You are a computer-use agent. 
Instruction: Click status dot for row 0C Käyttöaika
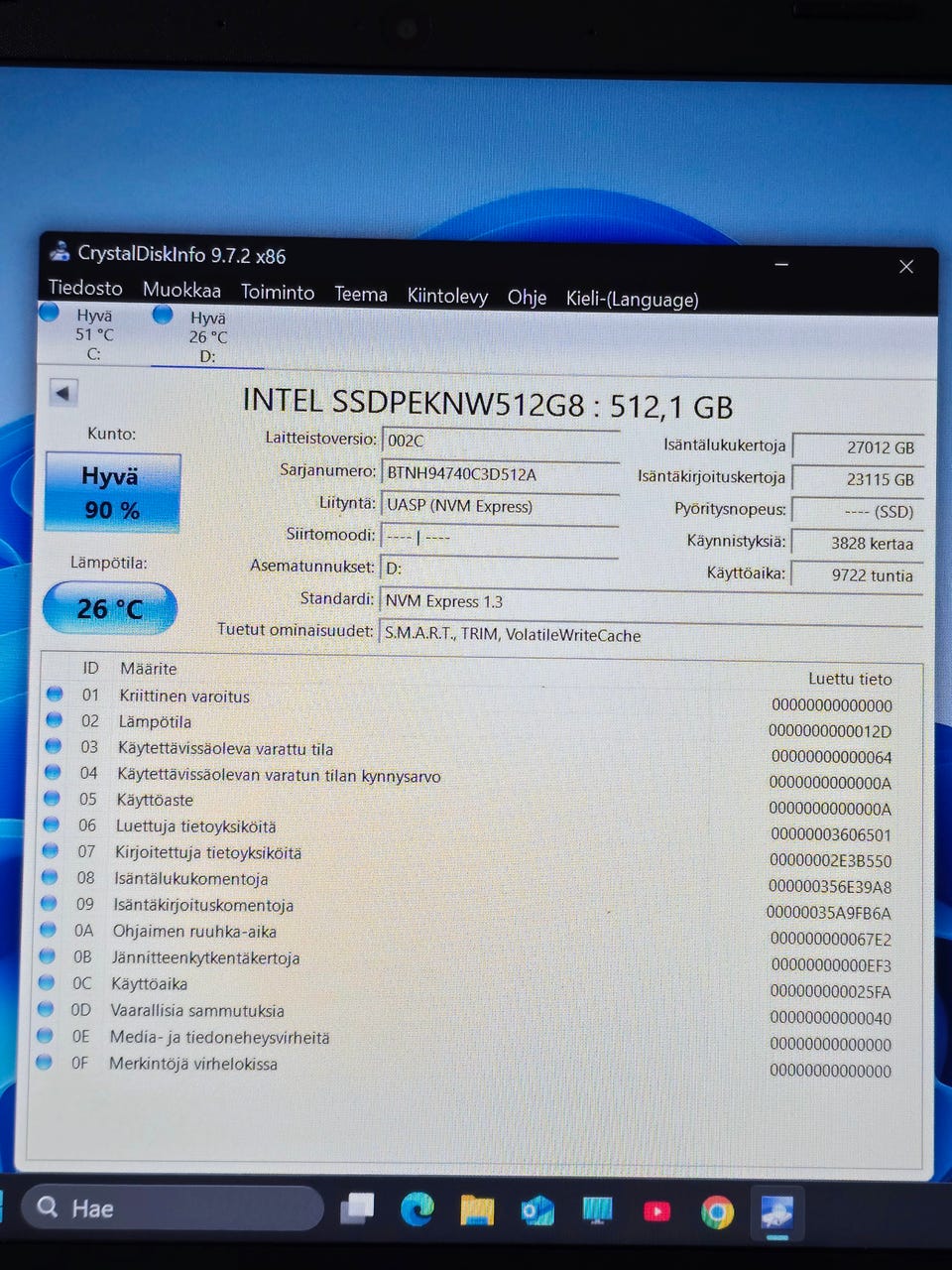pyautogui.click(x=46, y=982)
